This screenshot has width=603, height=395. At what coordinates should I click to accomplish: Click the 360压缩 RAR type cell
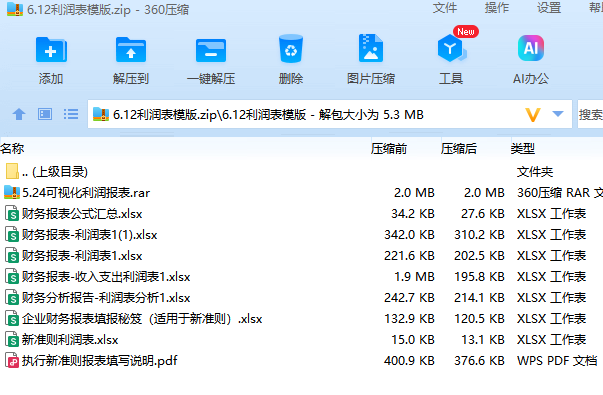(560, 192)
